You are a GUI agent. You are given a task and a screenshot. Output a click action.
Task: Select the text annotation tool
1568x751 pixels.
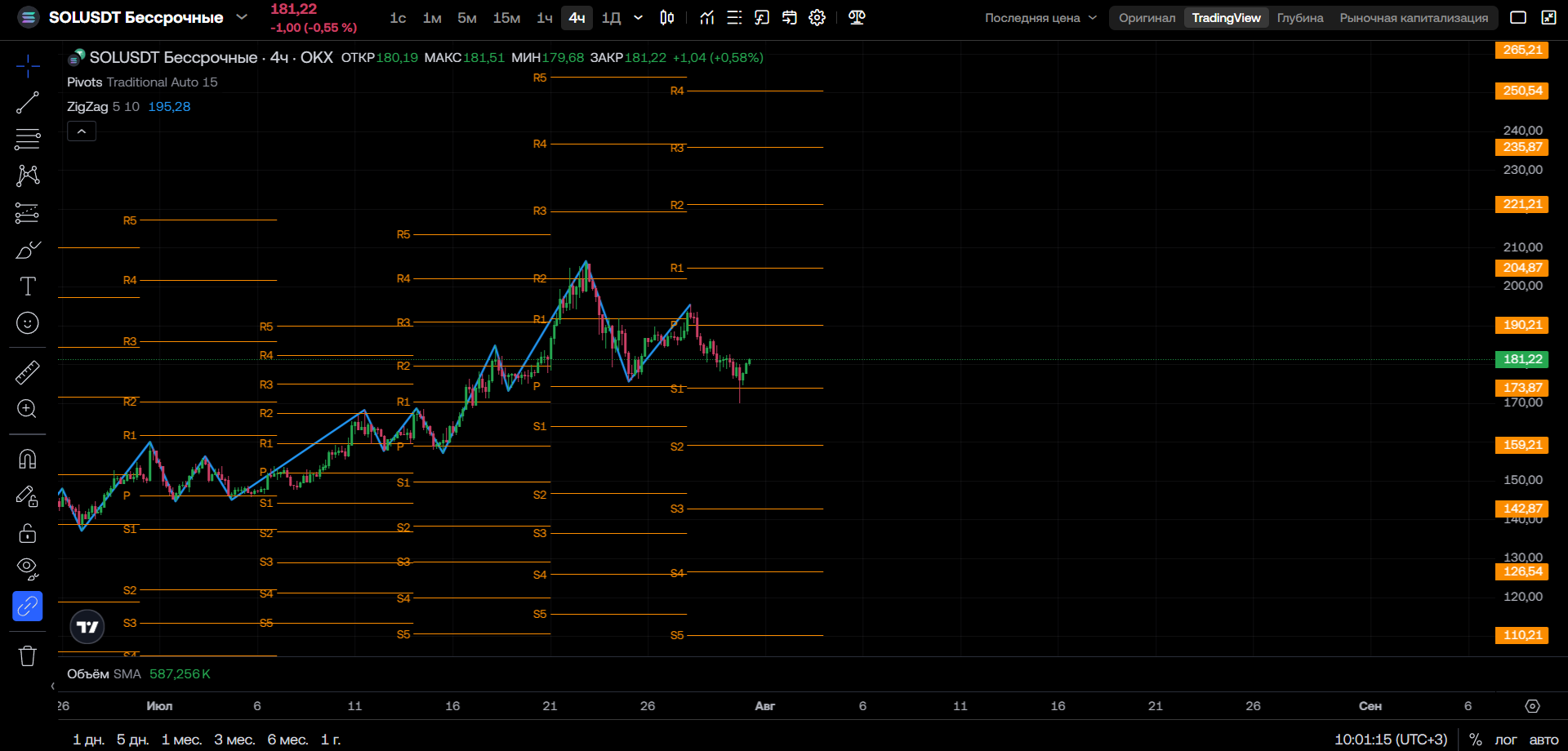(27, 287)
